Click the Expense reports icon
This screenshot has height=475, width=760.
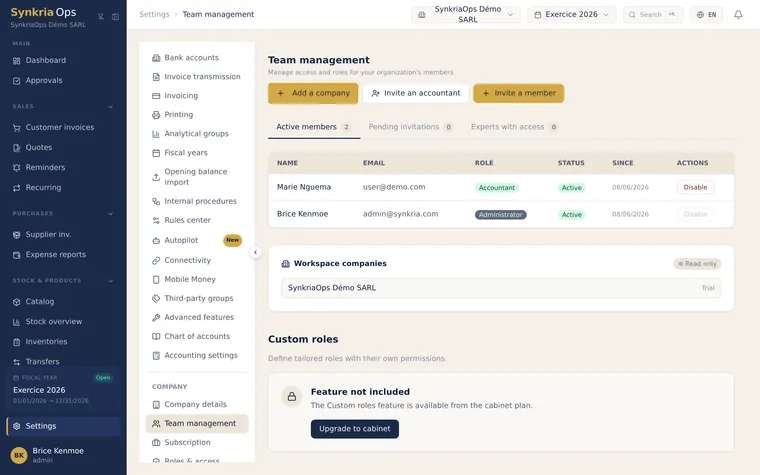tap(16, 255)
